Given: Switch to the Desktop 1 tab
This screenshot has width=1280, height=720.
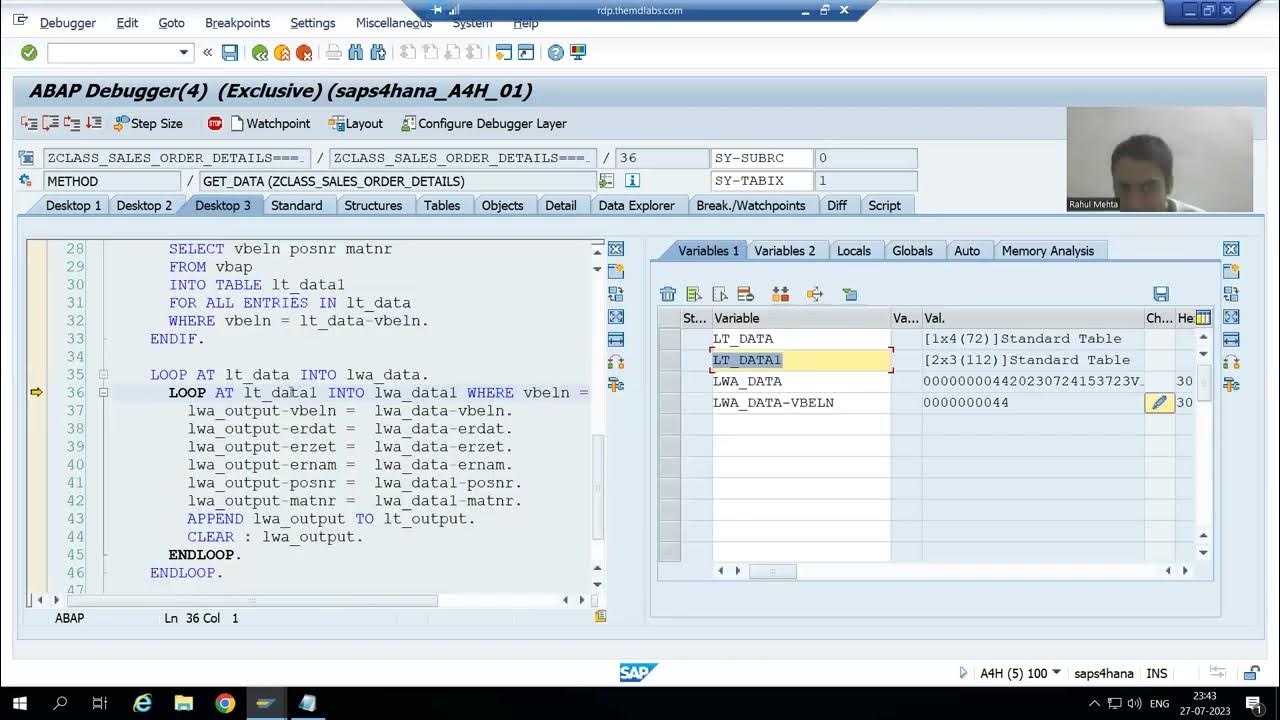Looking at the screenshot, I should point(73,205).
